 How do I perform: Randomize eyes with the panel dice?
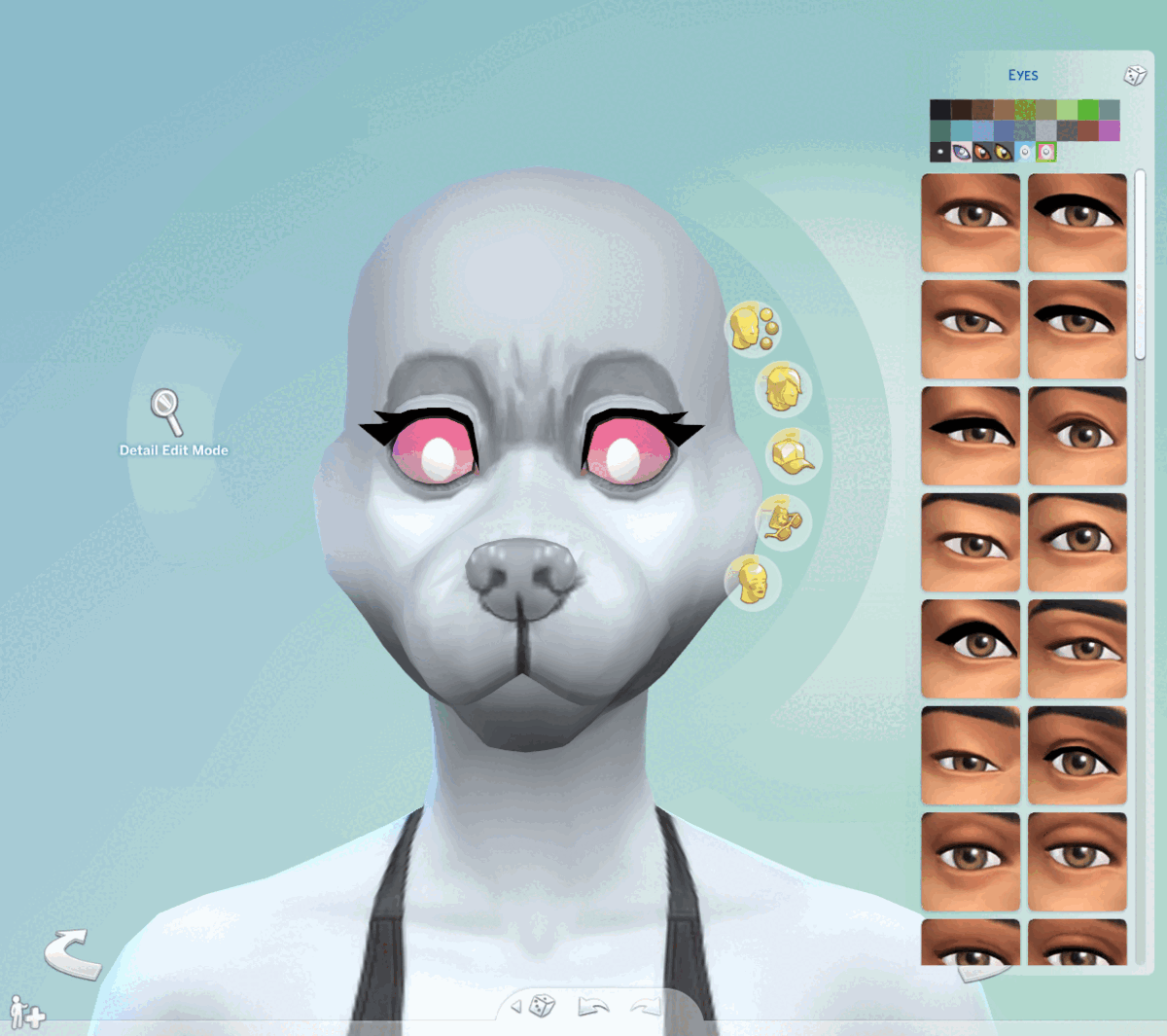(1134, 75)
